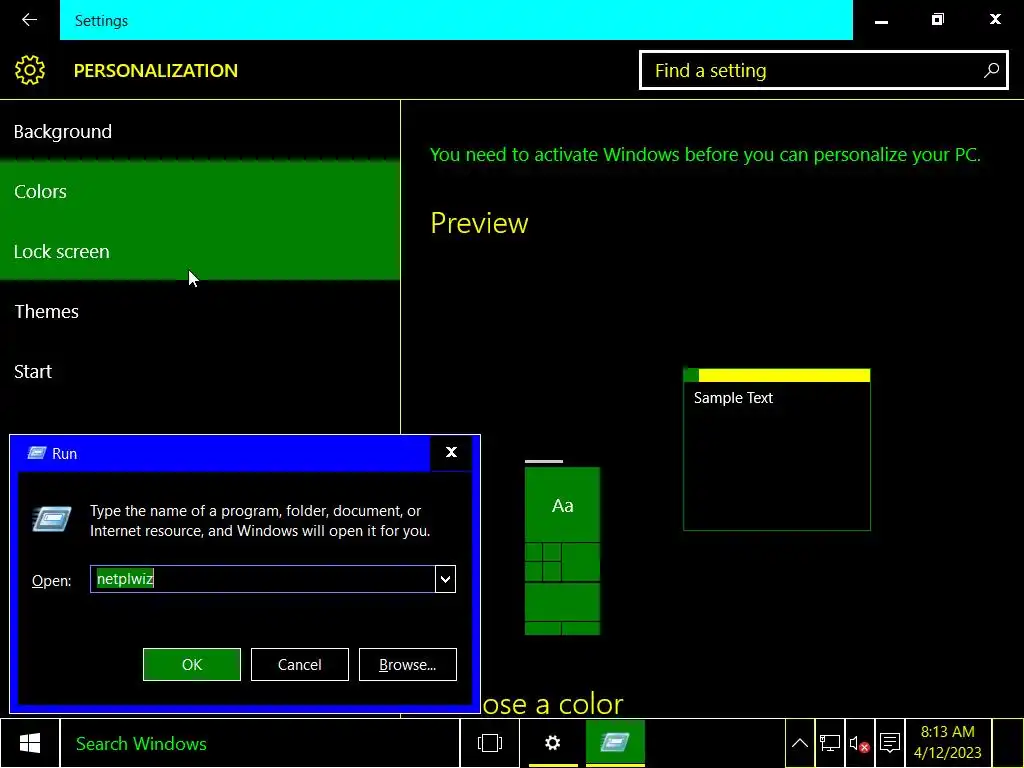Open the muted volume tray icon
The width and height of the screenshot is (1024, 768).
[x=859, y=743]
